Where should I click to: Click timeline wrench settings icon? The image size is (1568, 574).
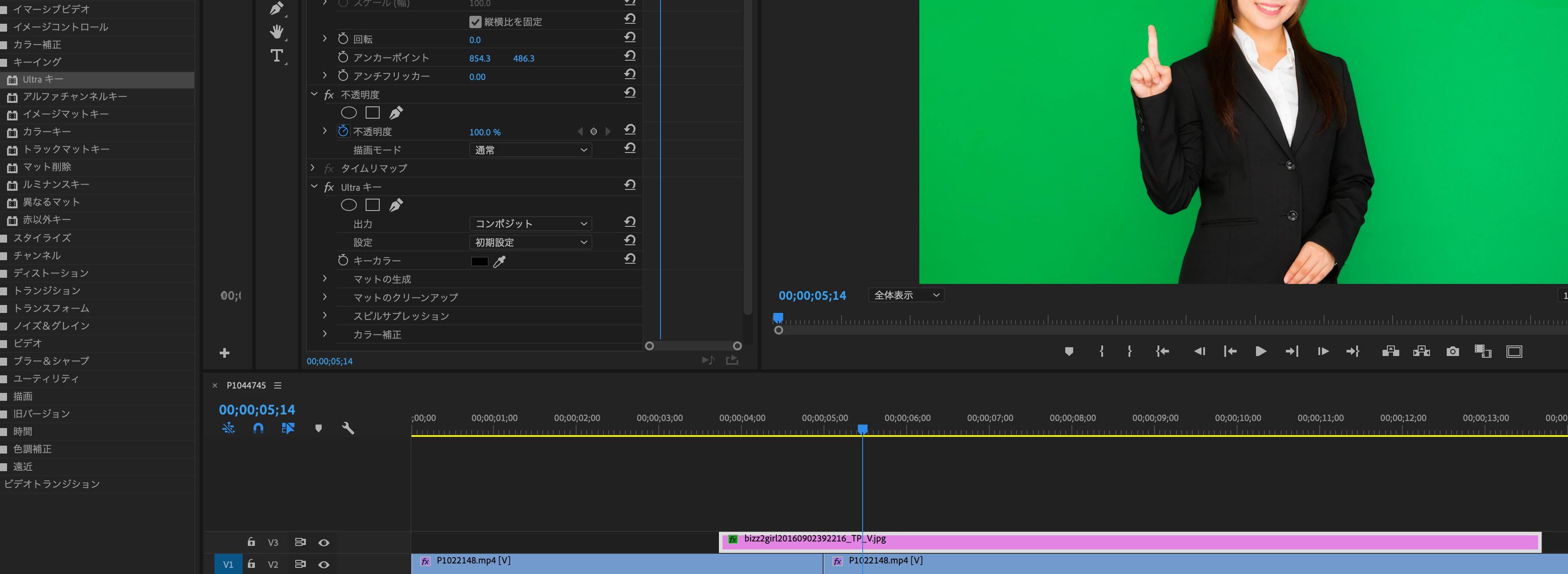click(348, 428)
